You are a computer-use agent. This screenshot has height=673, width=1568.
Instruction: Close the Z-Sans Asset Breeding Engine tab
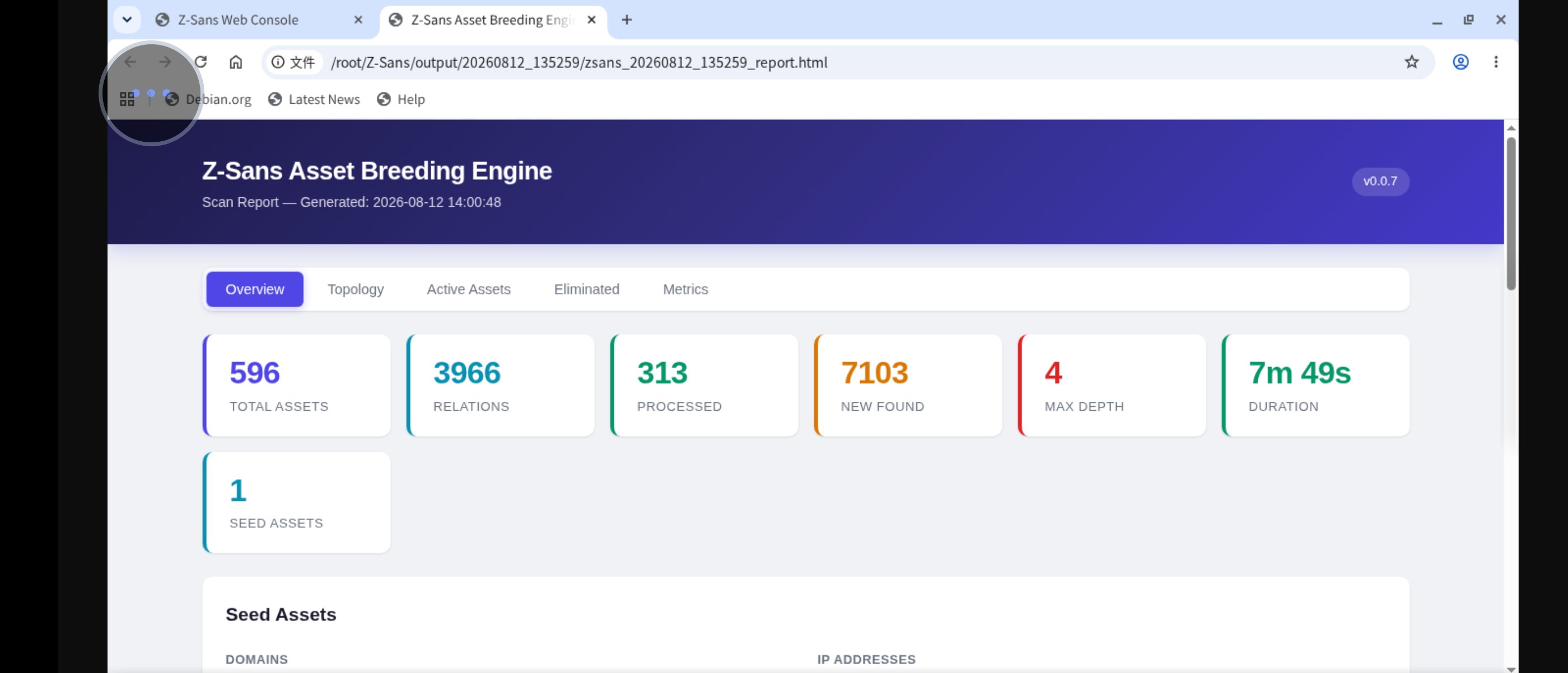click(592, 20)
